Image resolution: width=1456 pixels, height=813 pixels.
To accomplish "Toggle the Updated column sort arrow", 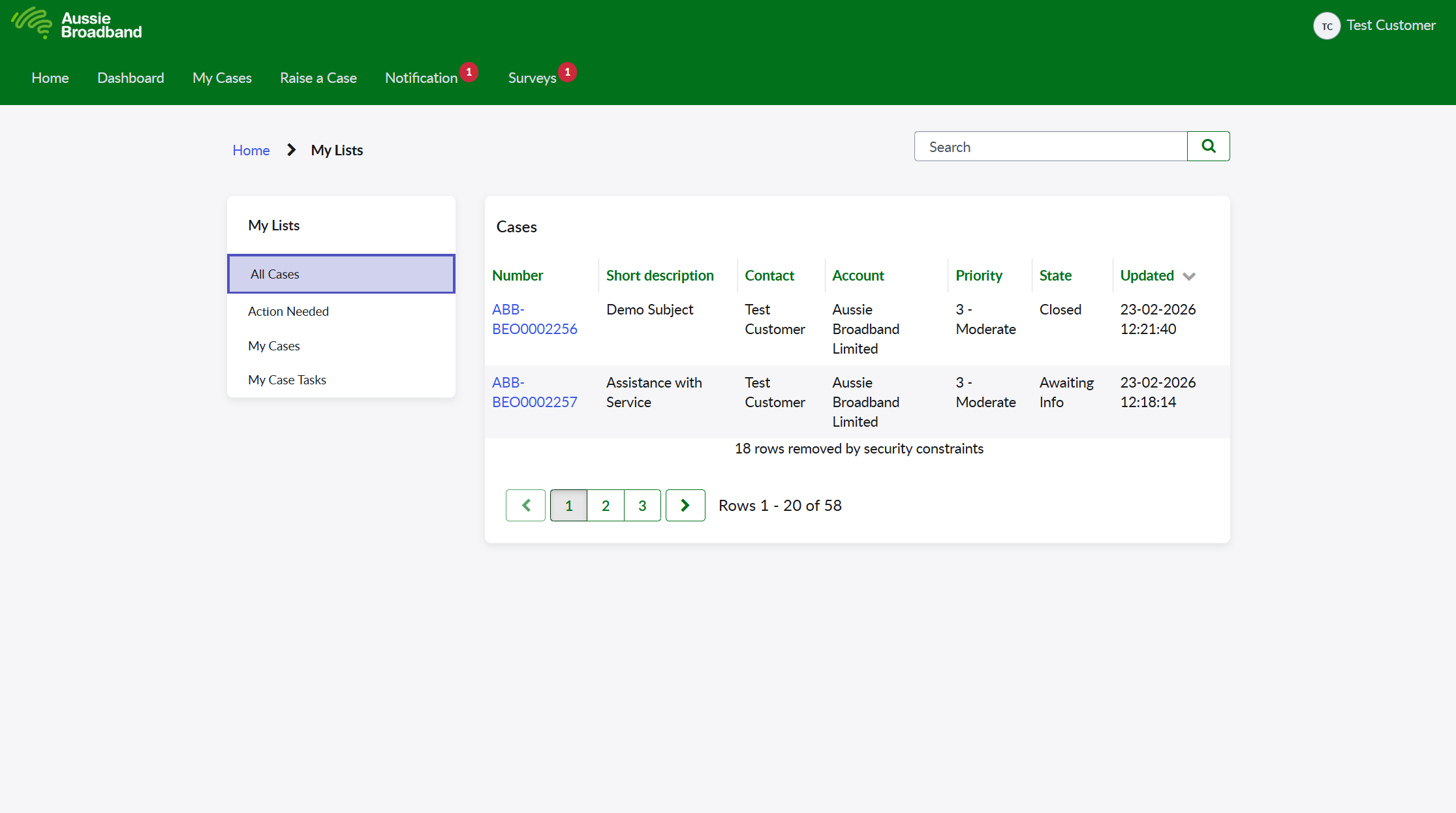I will coord(1189,276).
